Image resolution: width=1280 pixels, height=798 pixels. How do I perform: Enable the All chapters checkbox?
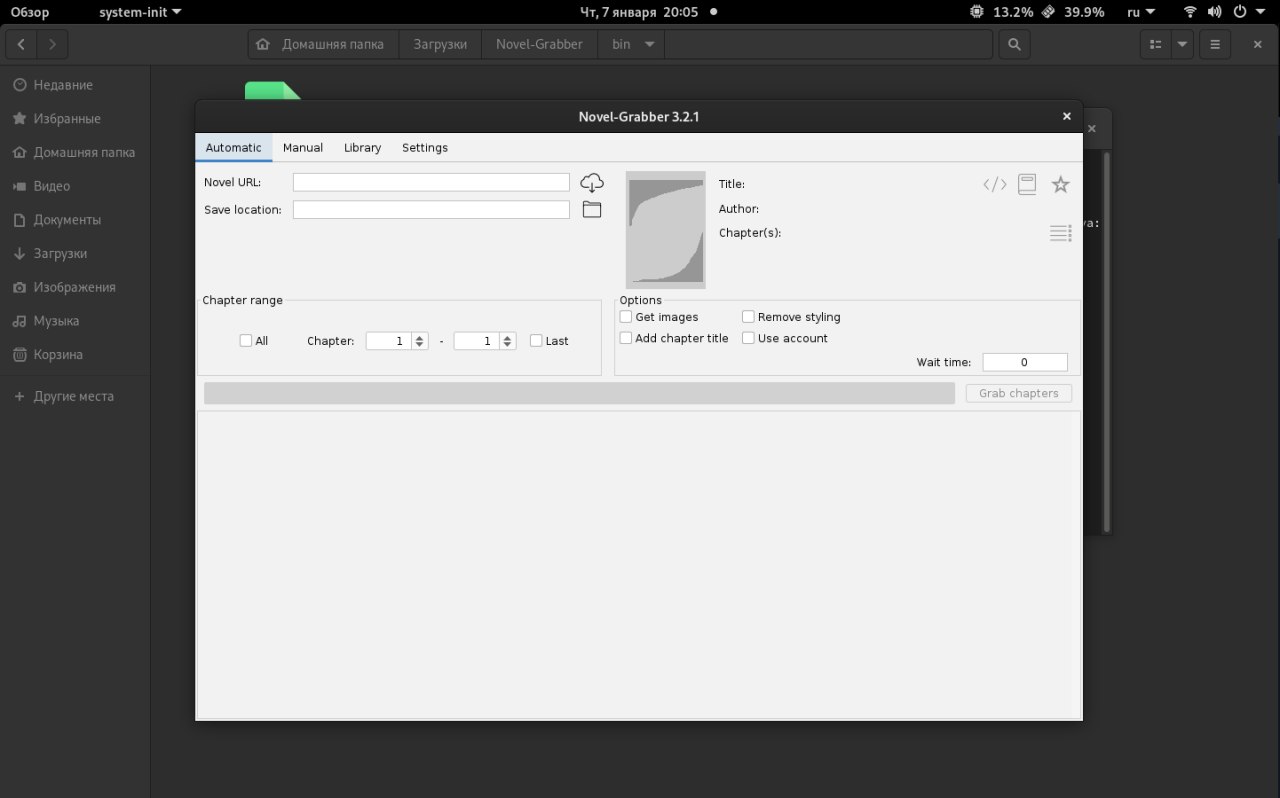click(246, 341)
